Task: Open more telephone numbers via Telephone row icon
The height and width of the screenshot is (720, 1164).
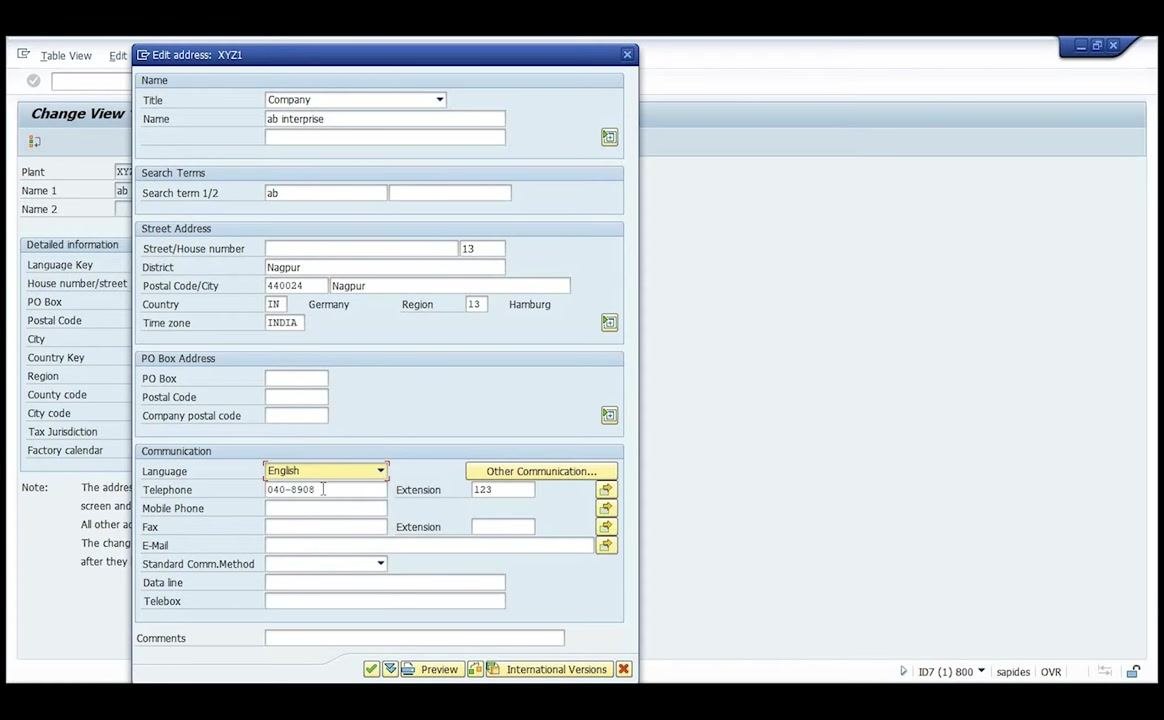Action: [606, 490]
